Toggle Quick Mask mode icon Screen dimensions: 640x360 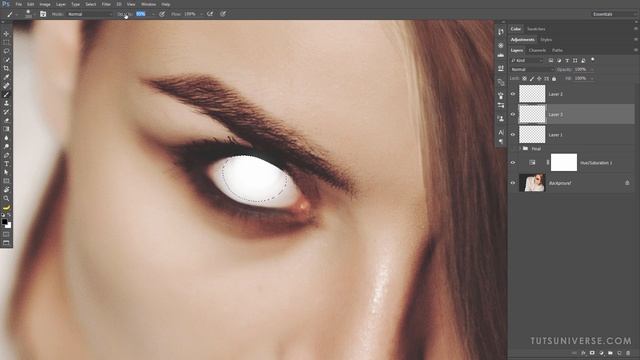[6, 234]
